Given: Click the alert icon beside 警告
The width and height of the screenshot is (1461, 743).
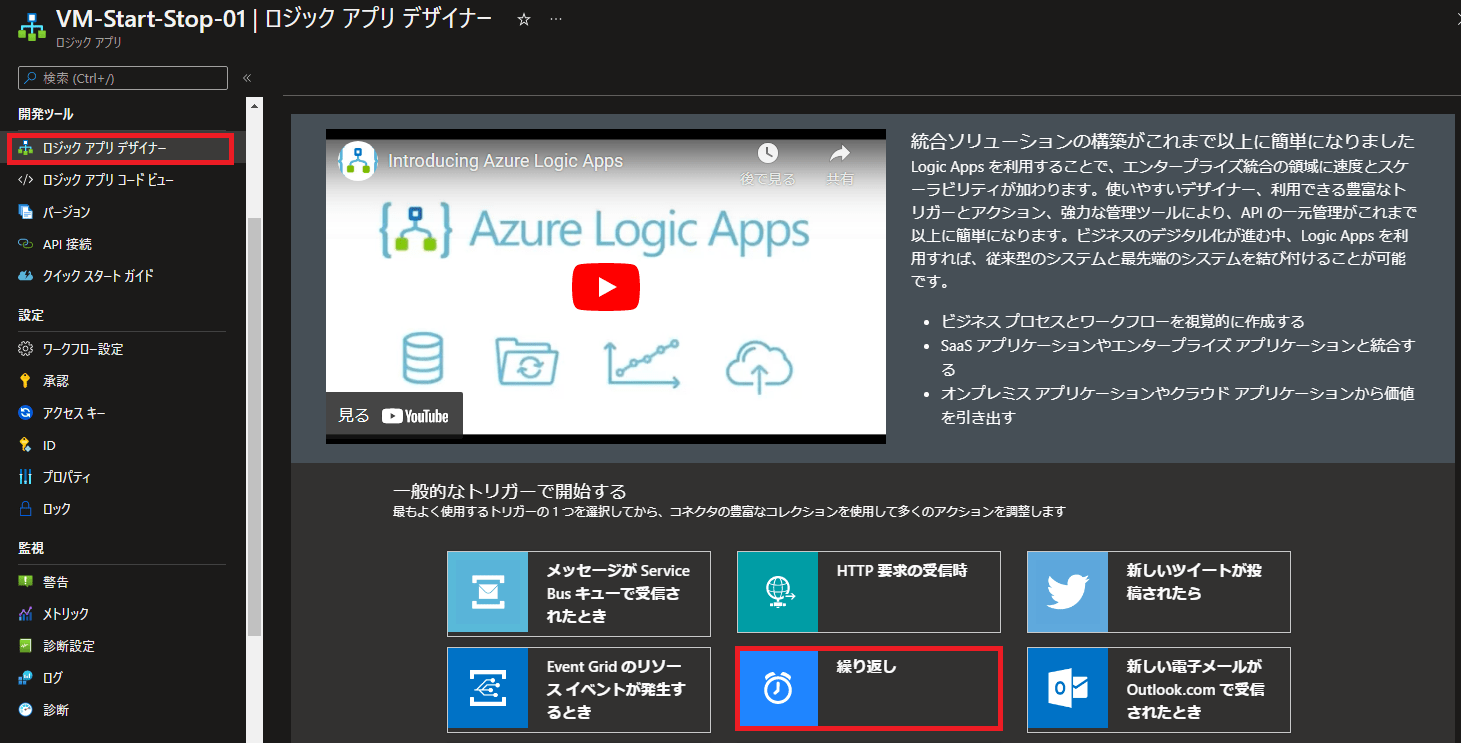Looking at the screenshot, I should click(x=26, y=582).
